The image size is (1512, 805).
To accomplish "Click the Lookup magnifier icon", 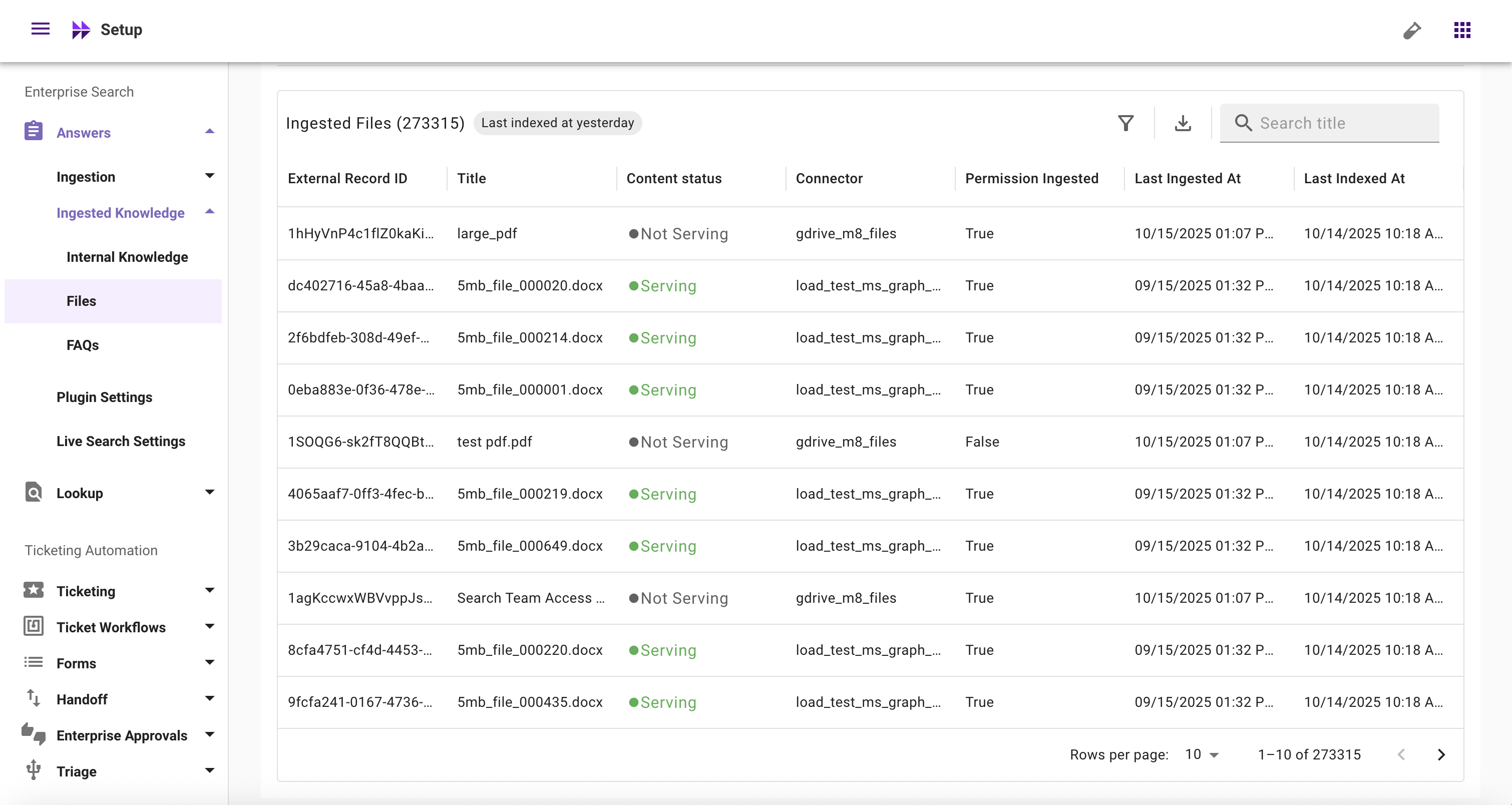I will click(34, 492).
